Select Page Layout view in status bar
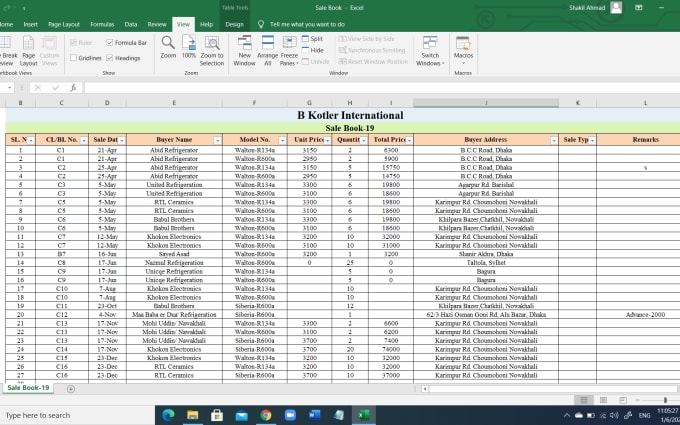This screenshot has height=425, width=680. coord(603,400)
